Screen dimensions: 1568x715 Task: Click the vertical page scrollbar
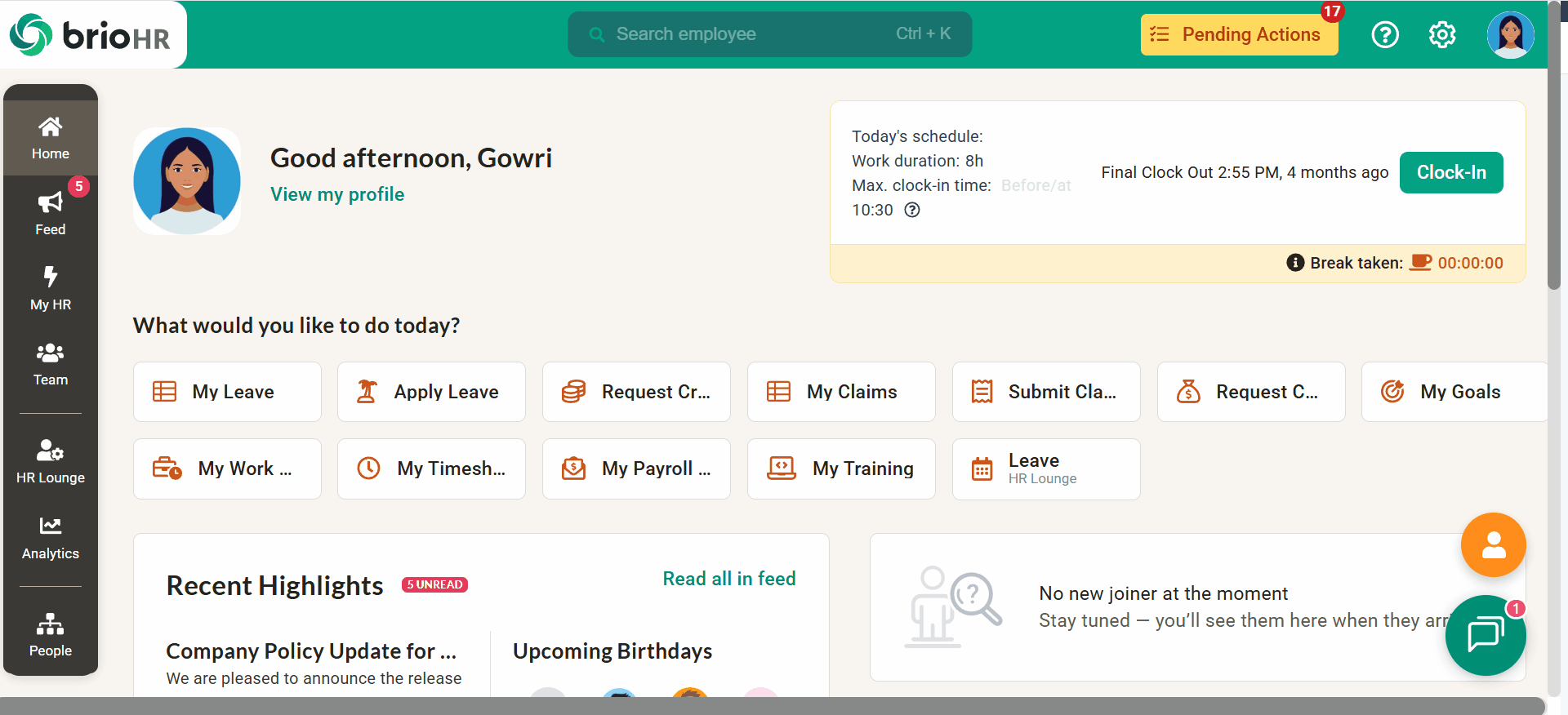coord(1554,163)
